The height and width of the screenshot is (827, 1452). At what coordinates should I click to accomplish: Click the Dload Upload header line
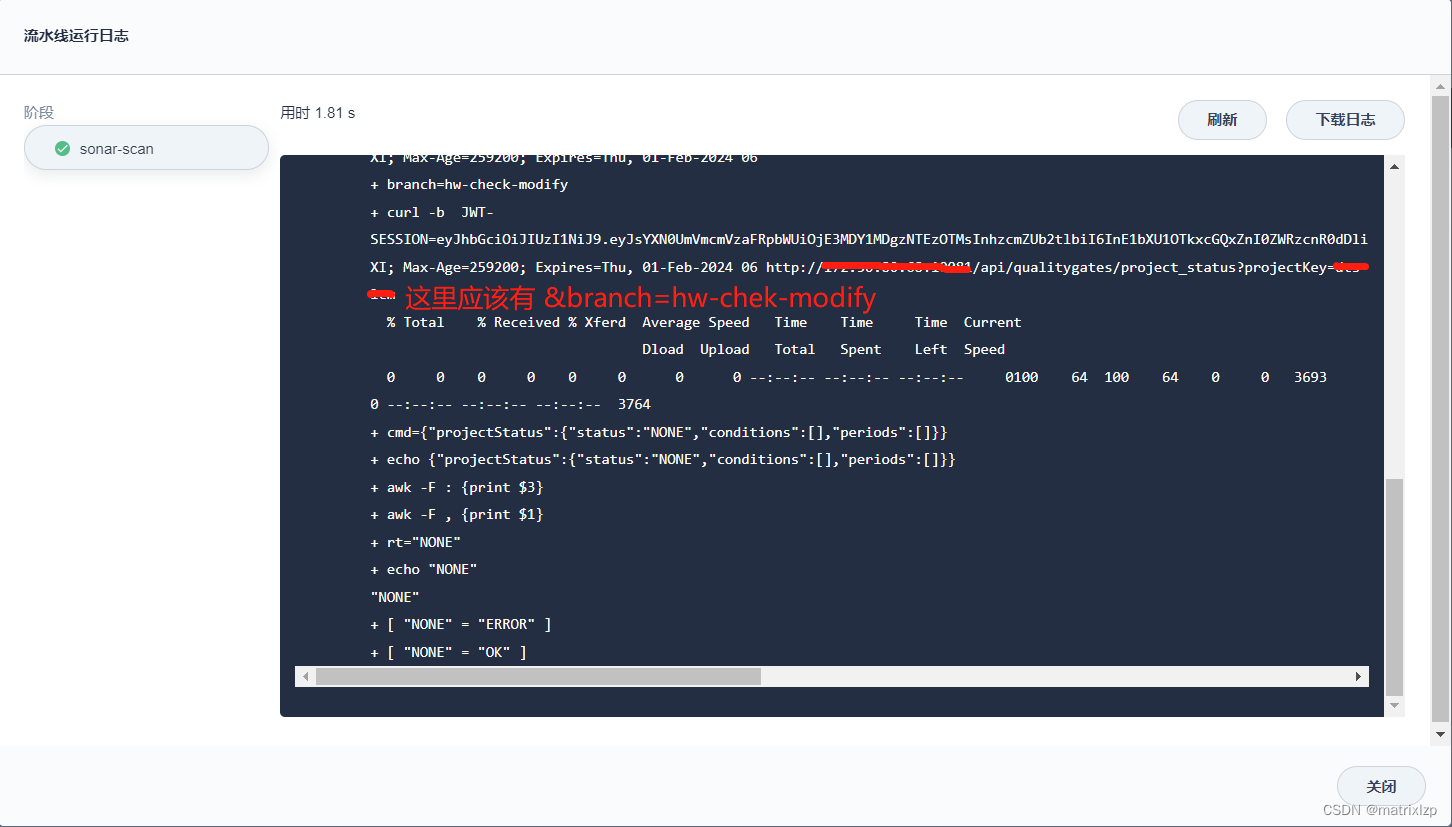[823, 350]
